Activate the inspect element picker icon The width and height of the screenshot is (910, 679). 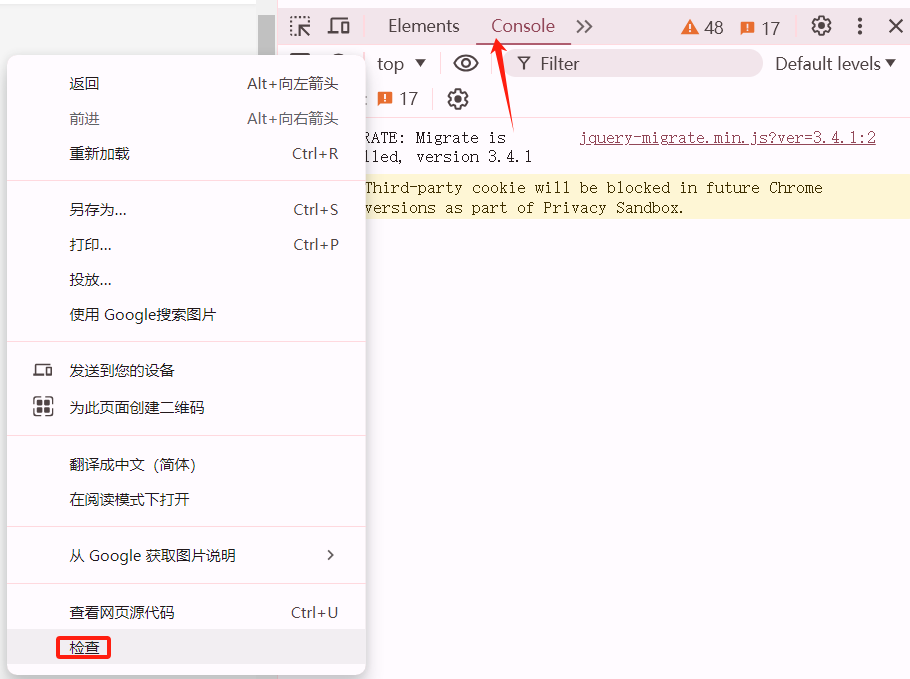300,27
